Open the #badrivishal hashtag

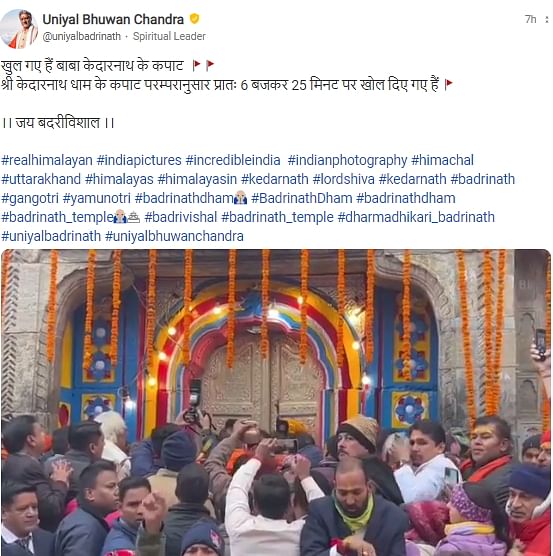coord(180,217)
